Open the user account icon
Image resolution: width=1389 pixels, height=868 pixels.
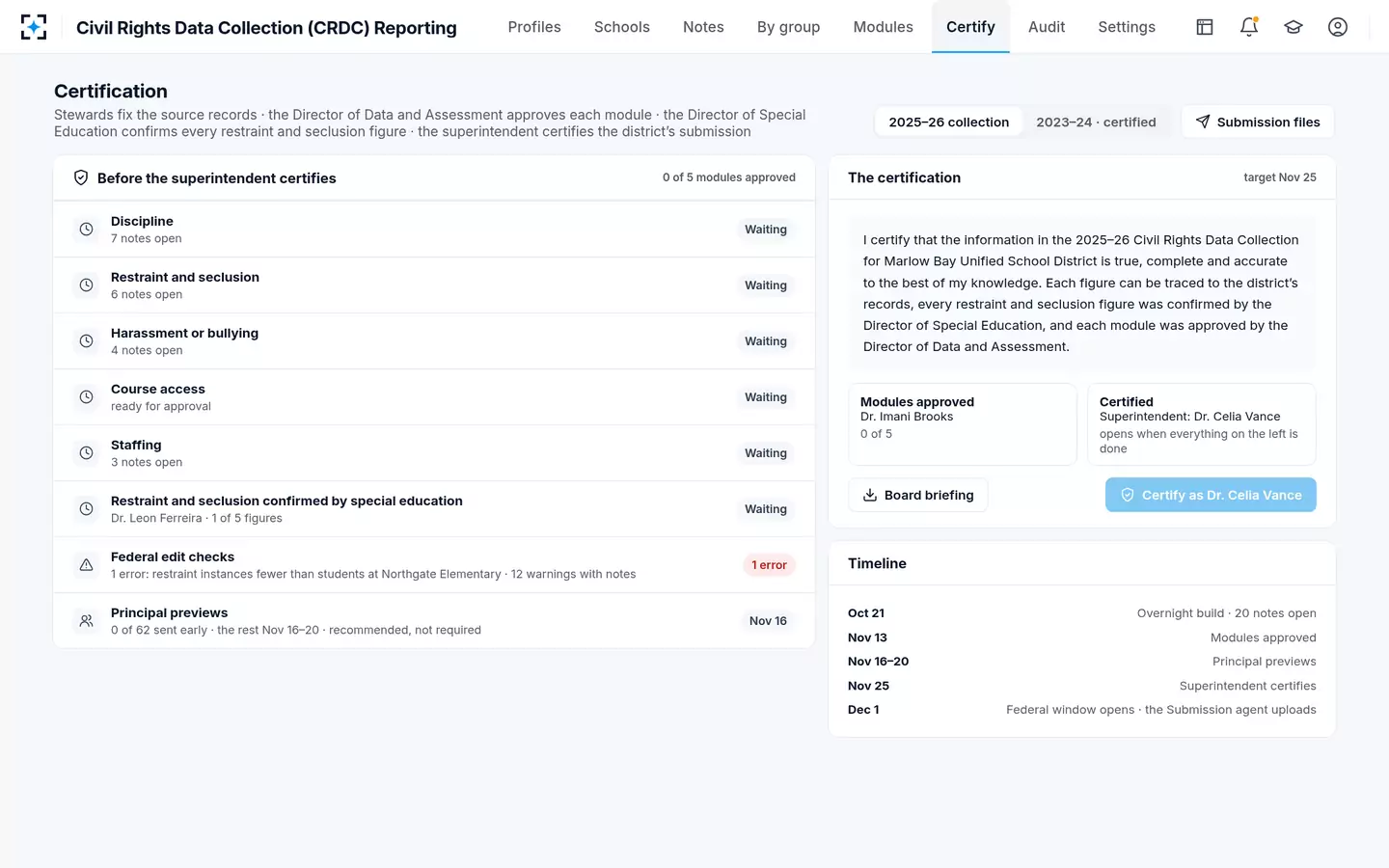tap(1338, 27)
